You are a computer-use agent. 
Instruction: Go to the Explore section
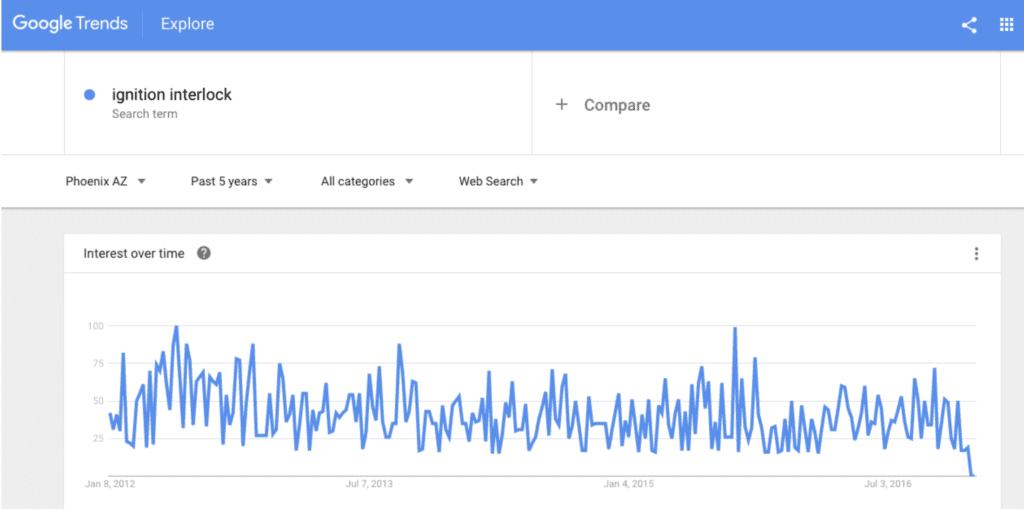(x=187, y=24)
